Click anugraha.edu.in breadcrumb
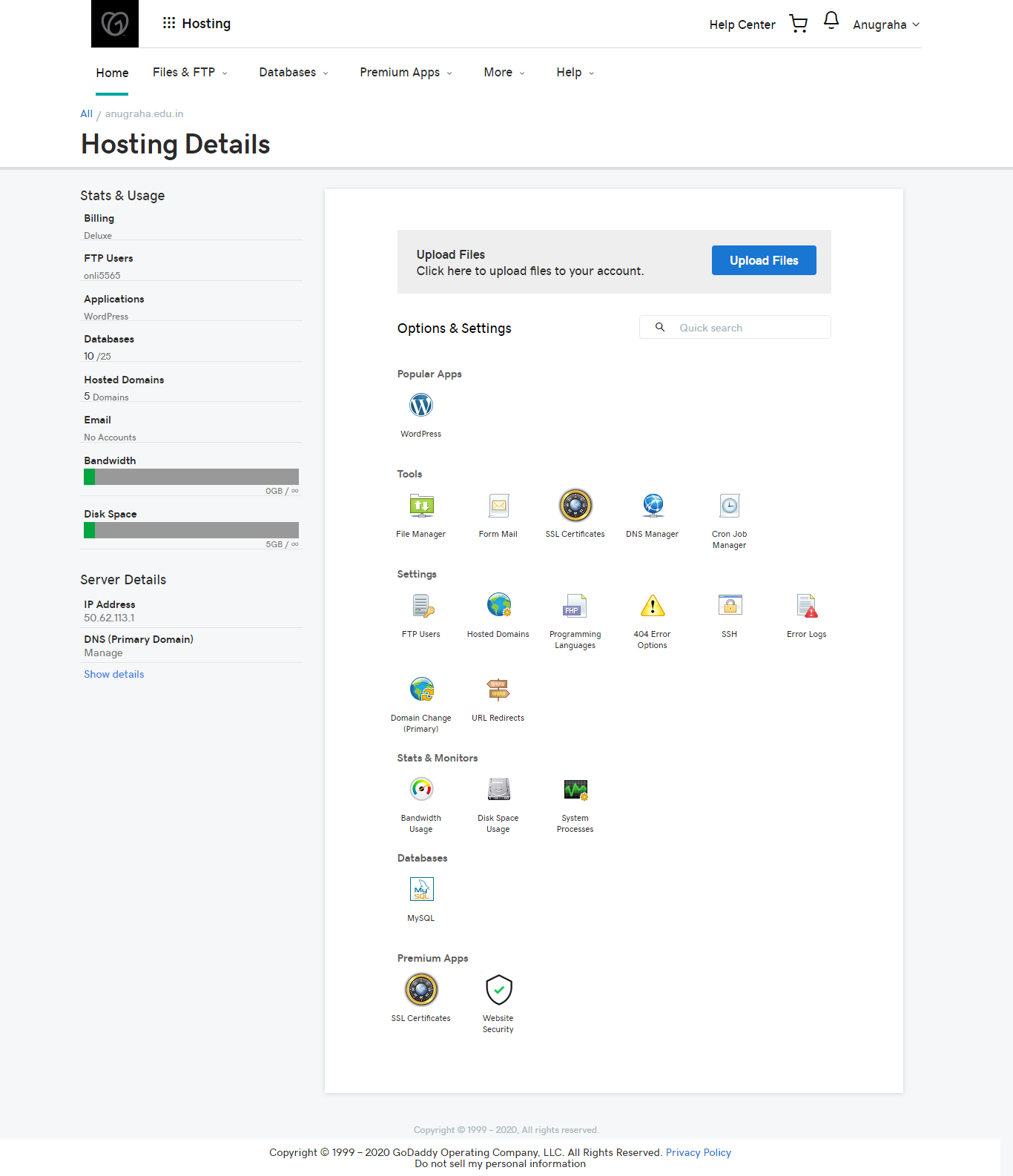This screenshot has height=1176, width=1013. pos(144,113)
